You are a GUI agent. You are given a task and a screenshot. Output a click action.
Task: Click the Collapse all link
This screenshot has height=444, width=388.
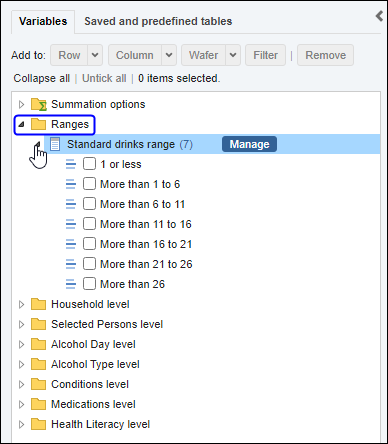click(x=42, y=78)
